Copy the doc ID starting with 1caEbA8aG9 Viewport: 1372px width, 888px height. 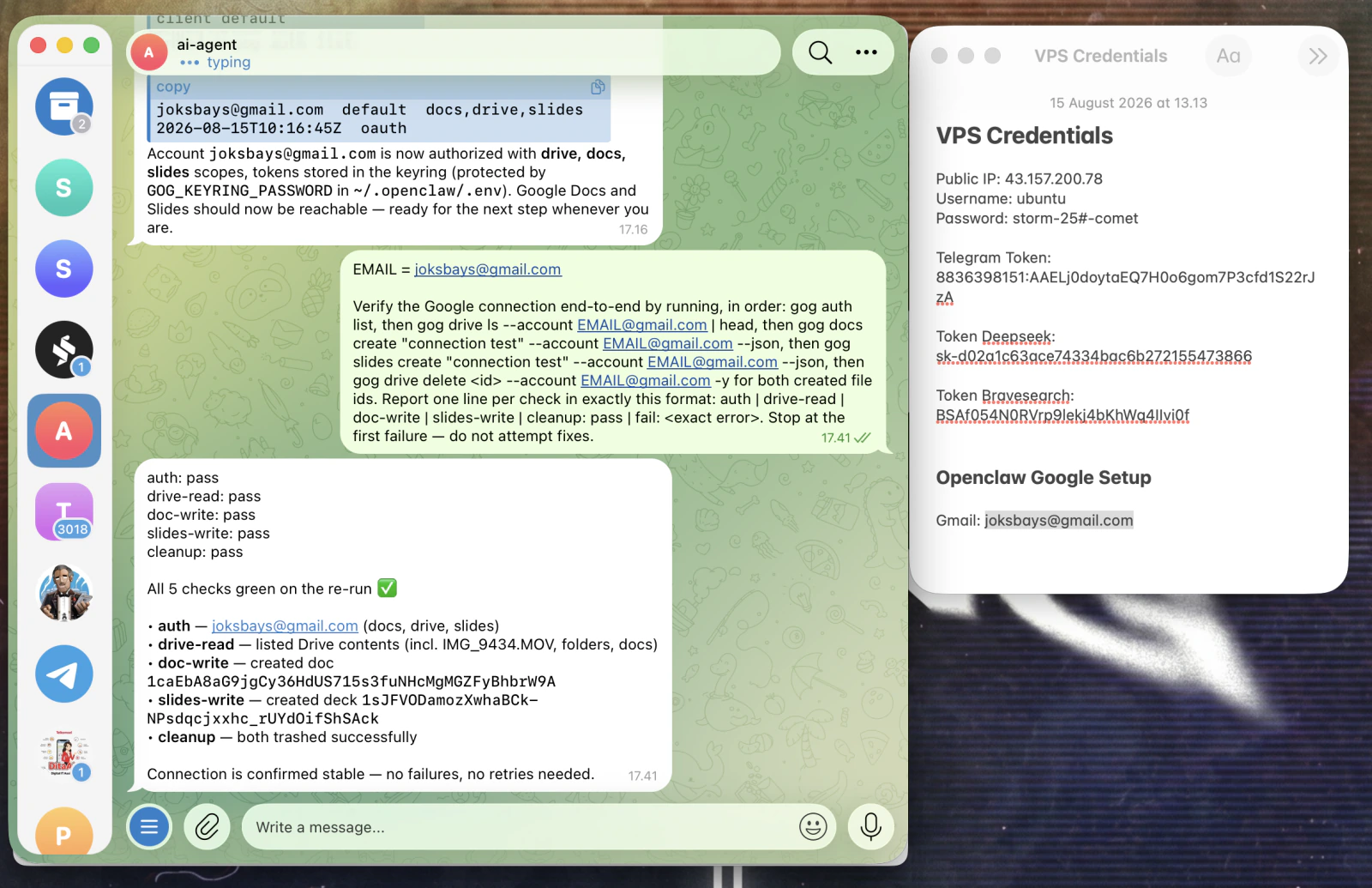[352, 681]
